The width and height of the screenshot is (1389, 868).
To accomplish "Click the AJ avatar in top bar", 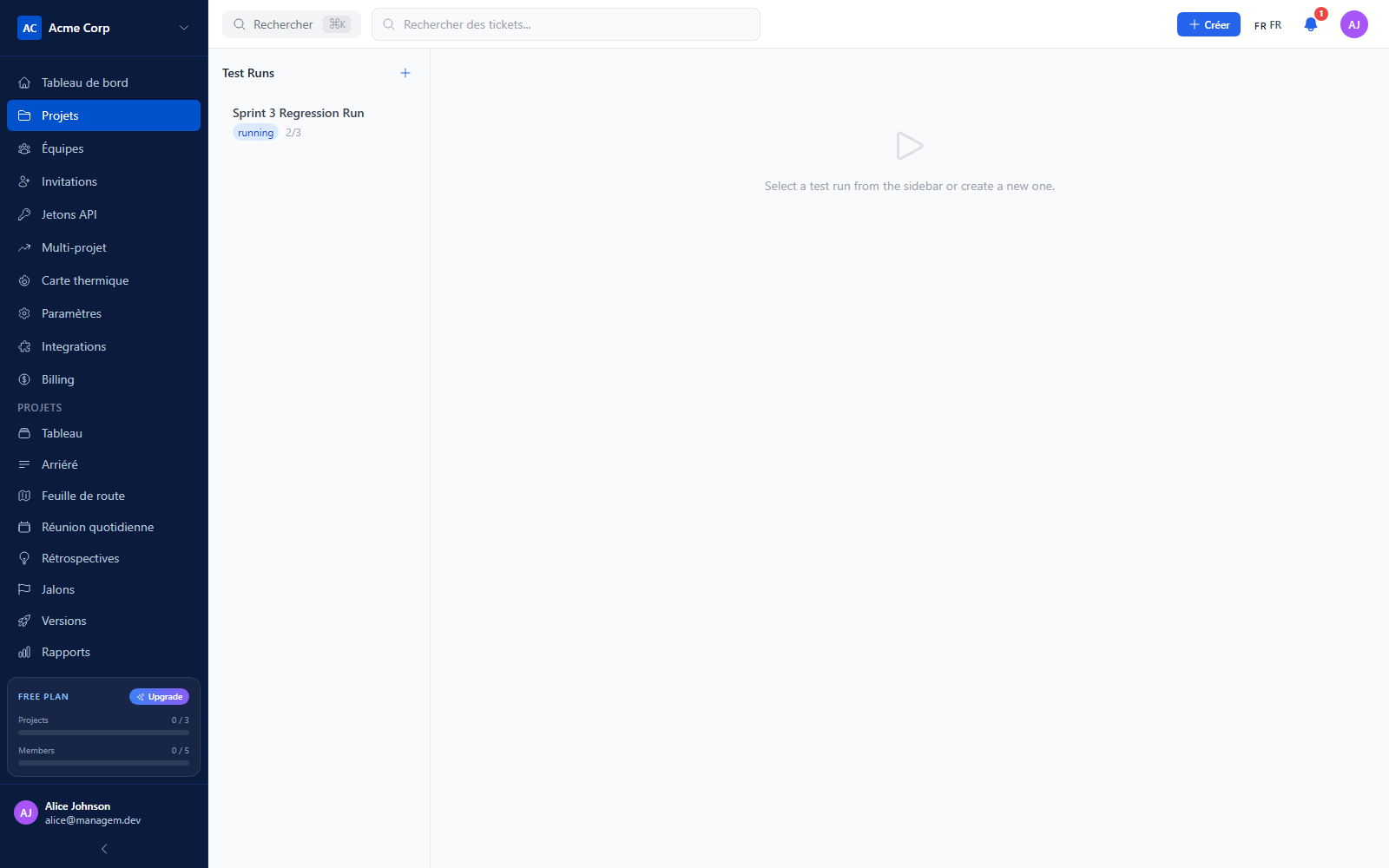I will coord(1354,24).
